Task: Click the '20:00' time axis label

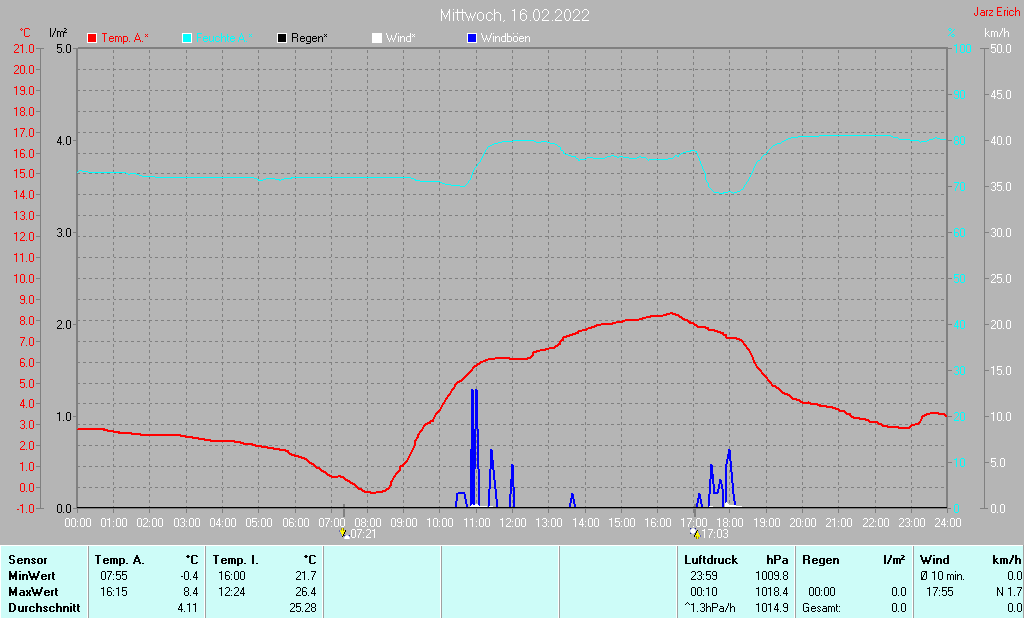Action: pyautogui.click(x=803, y=523)
